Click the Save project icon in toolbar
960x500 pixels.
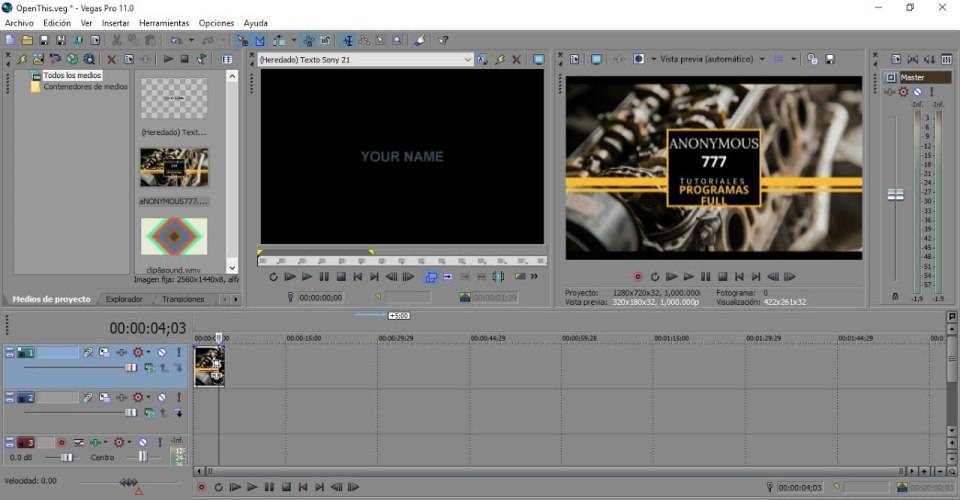(45, 41)
